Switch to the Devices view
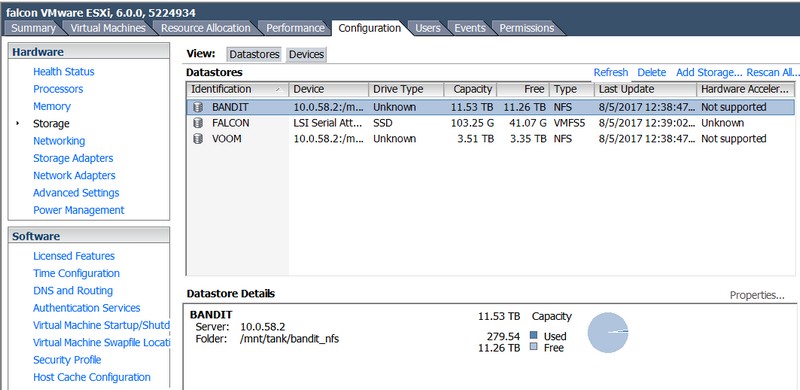 click(306, 54)
